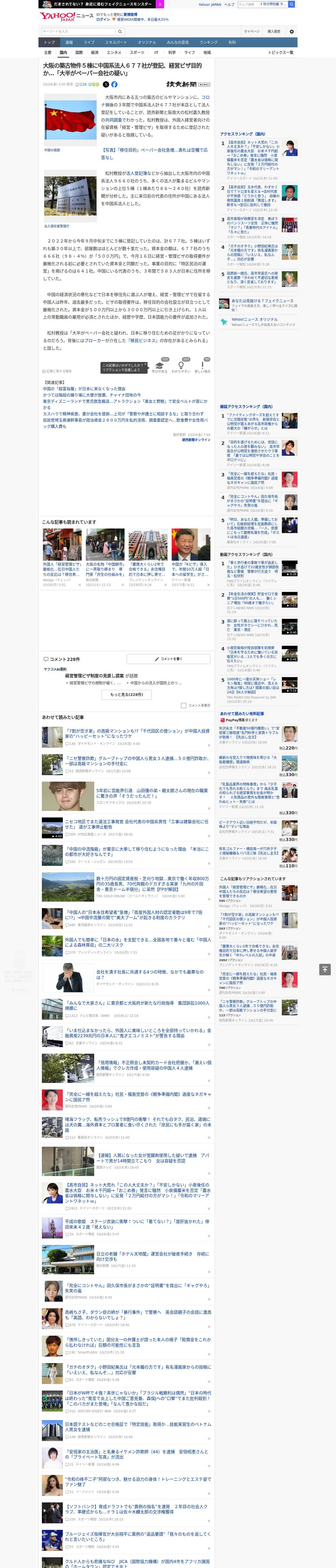Select the 速報 navigation tab
This screenshot has height=1568, width=336.
coord(69,43)
